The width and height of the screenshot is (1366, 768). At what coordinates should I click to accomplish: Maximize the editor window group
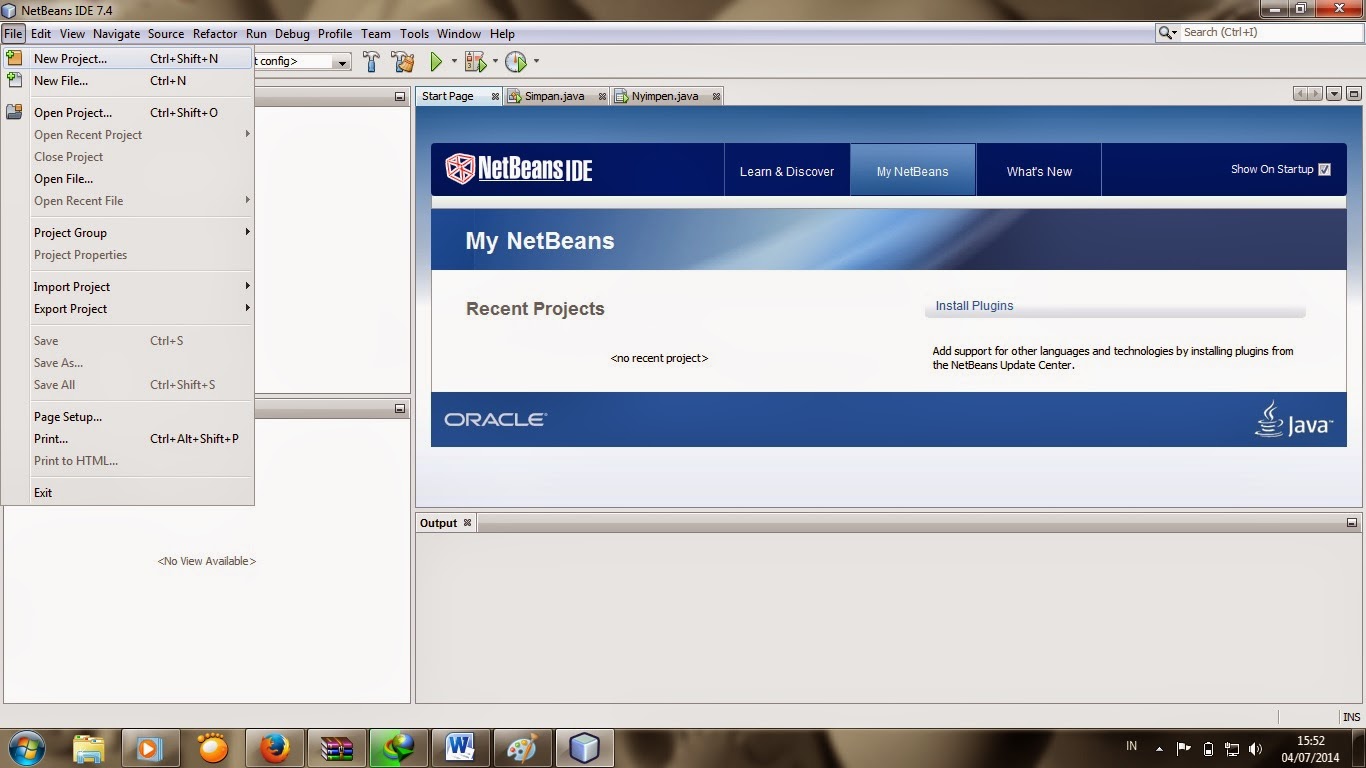(x=1353, y=94)
